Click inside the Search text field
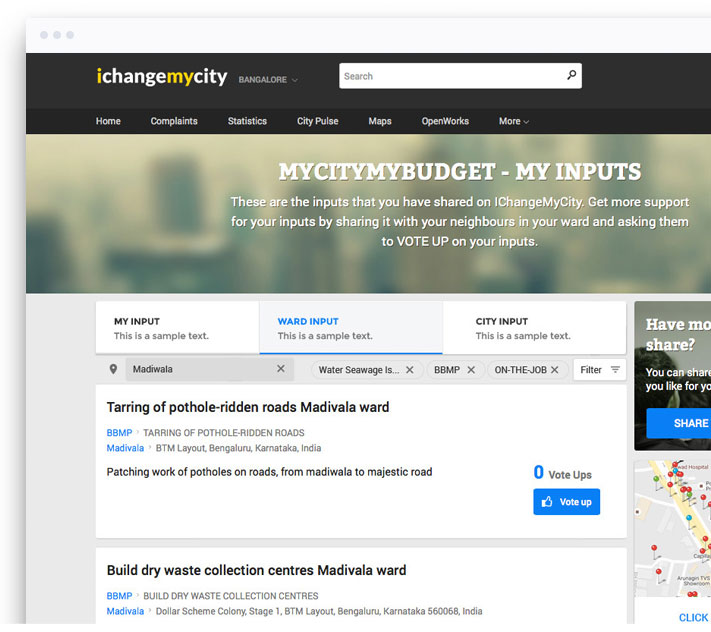 tap(450, 76)
